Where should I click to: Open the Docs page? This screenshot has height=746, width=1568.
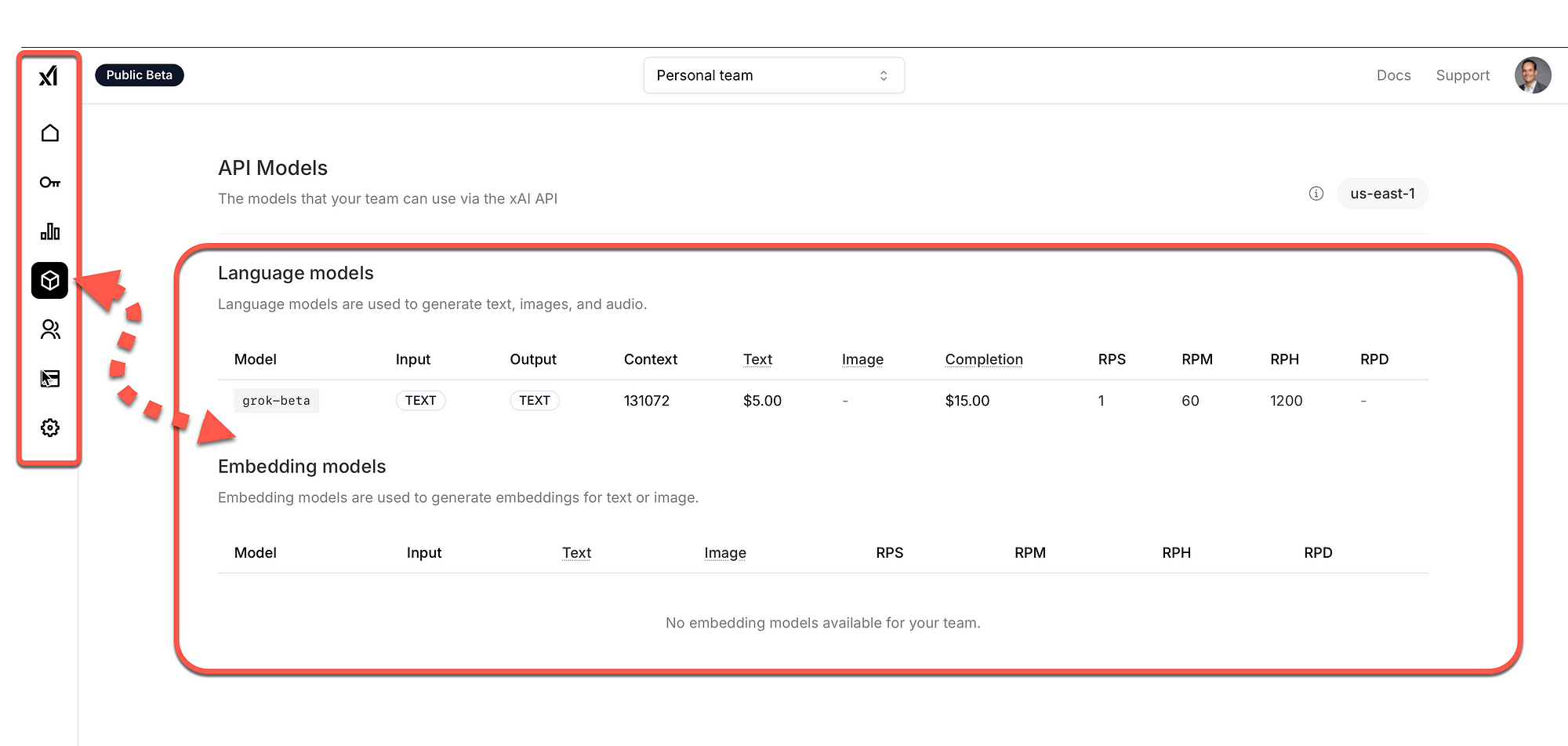(1393, 75)
